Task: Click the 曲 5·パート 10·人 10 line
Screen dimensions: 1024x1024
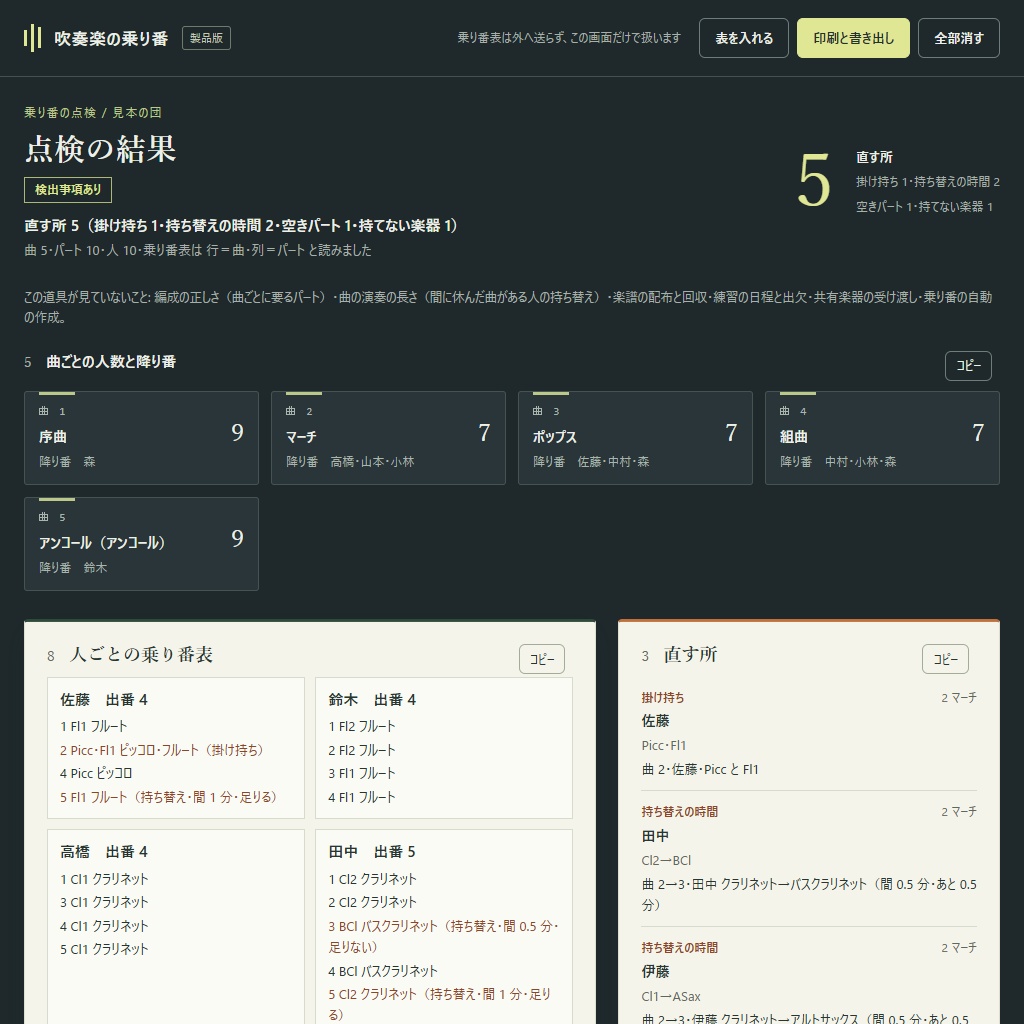Action: (198, 250)
